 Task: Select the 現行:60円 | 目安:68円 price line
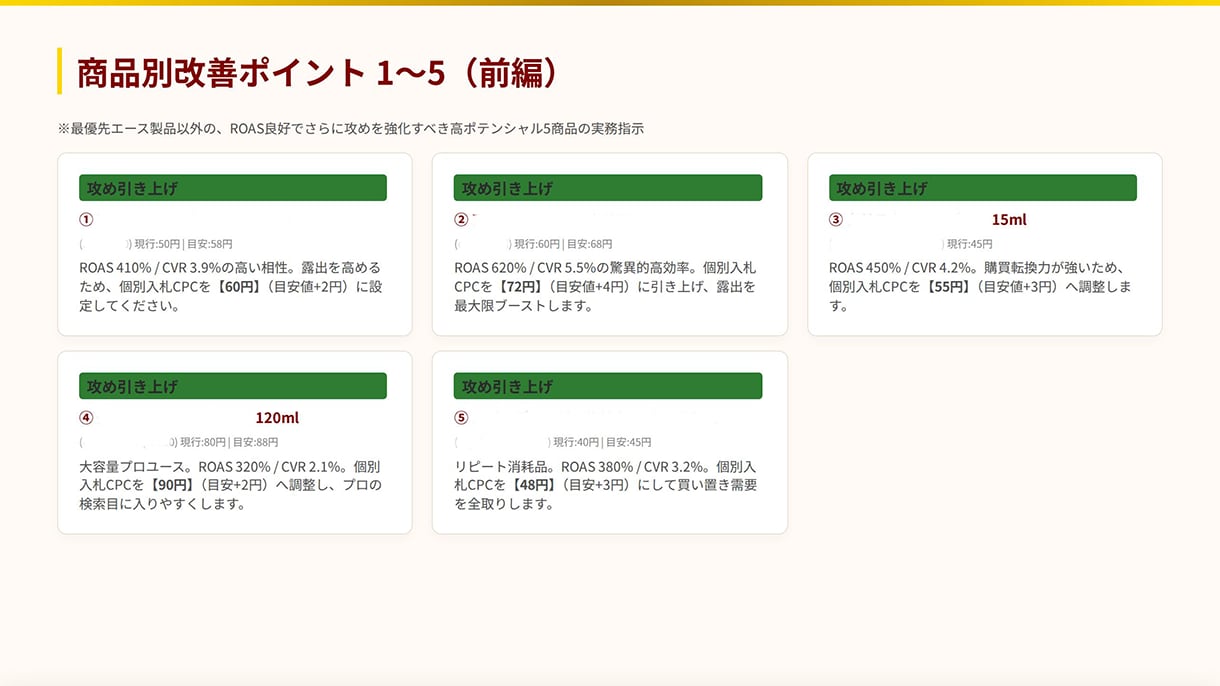tap(563, 244)
